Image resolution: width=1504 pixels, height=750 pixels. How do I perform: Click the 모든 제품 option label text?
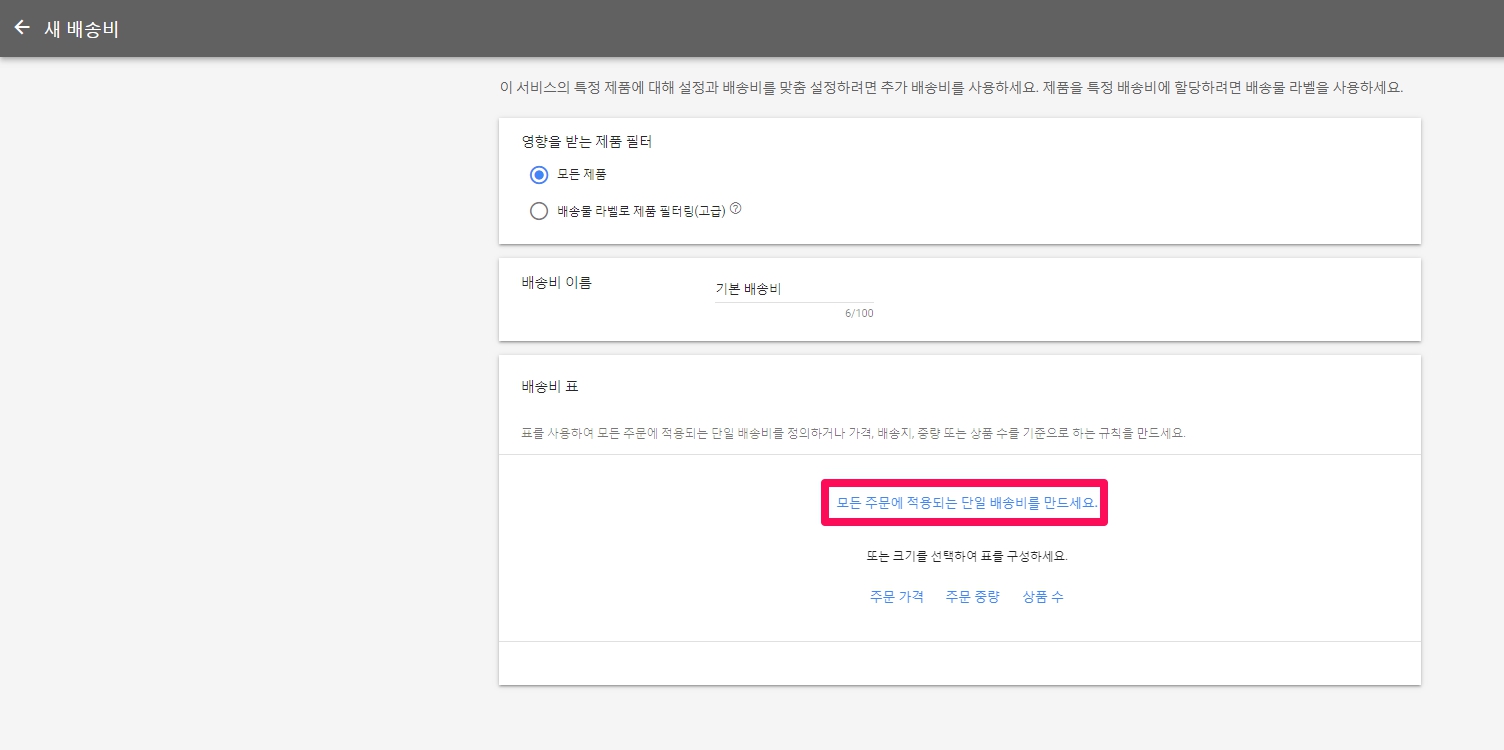[x=581, y=175]
